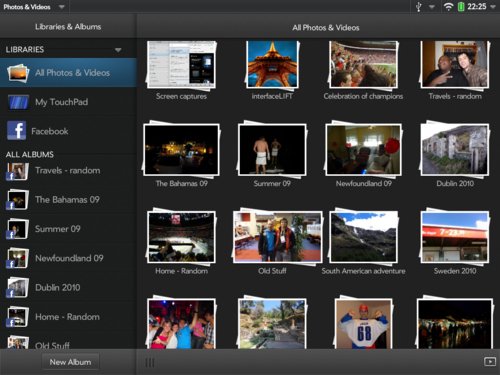Click the InterfaceLIFT caption
The width and height of the screenshot is (500, 375).
(272, 96)
